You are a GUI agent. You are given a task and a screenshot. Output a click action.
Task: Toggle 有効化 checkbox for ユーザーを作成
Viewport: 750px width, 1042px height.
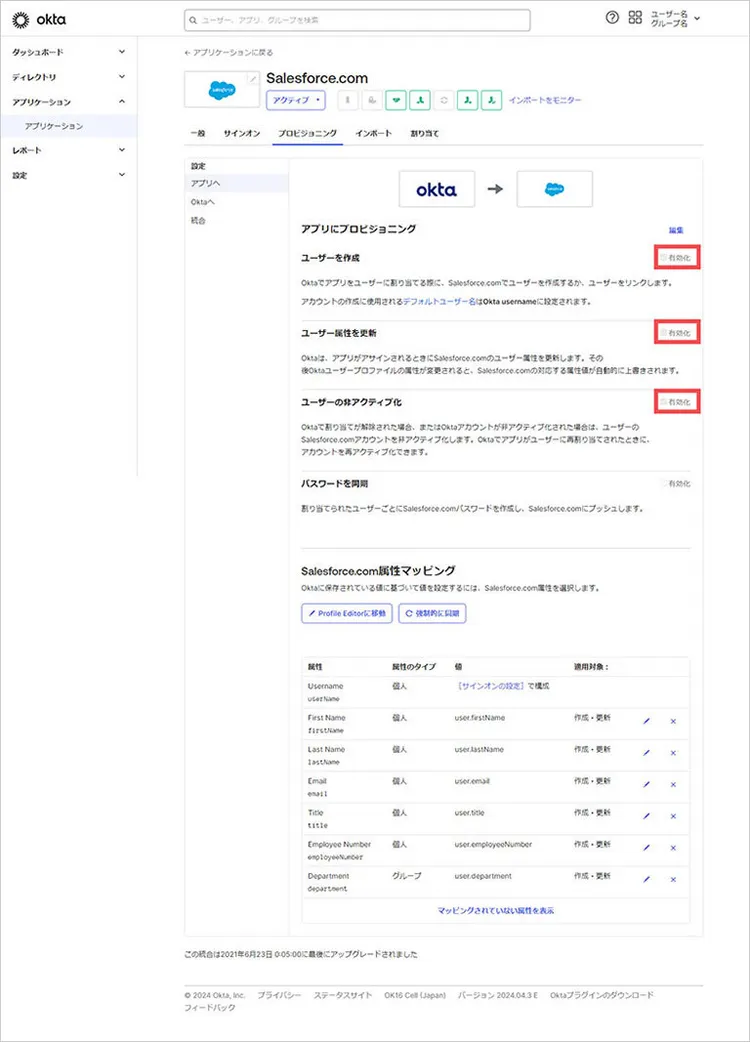click(x=663, y=257)
